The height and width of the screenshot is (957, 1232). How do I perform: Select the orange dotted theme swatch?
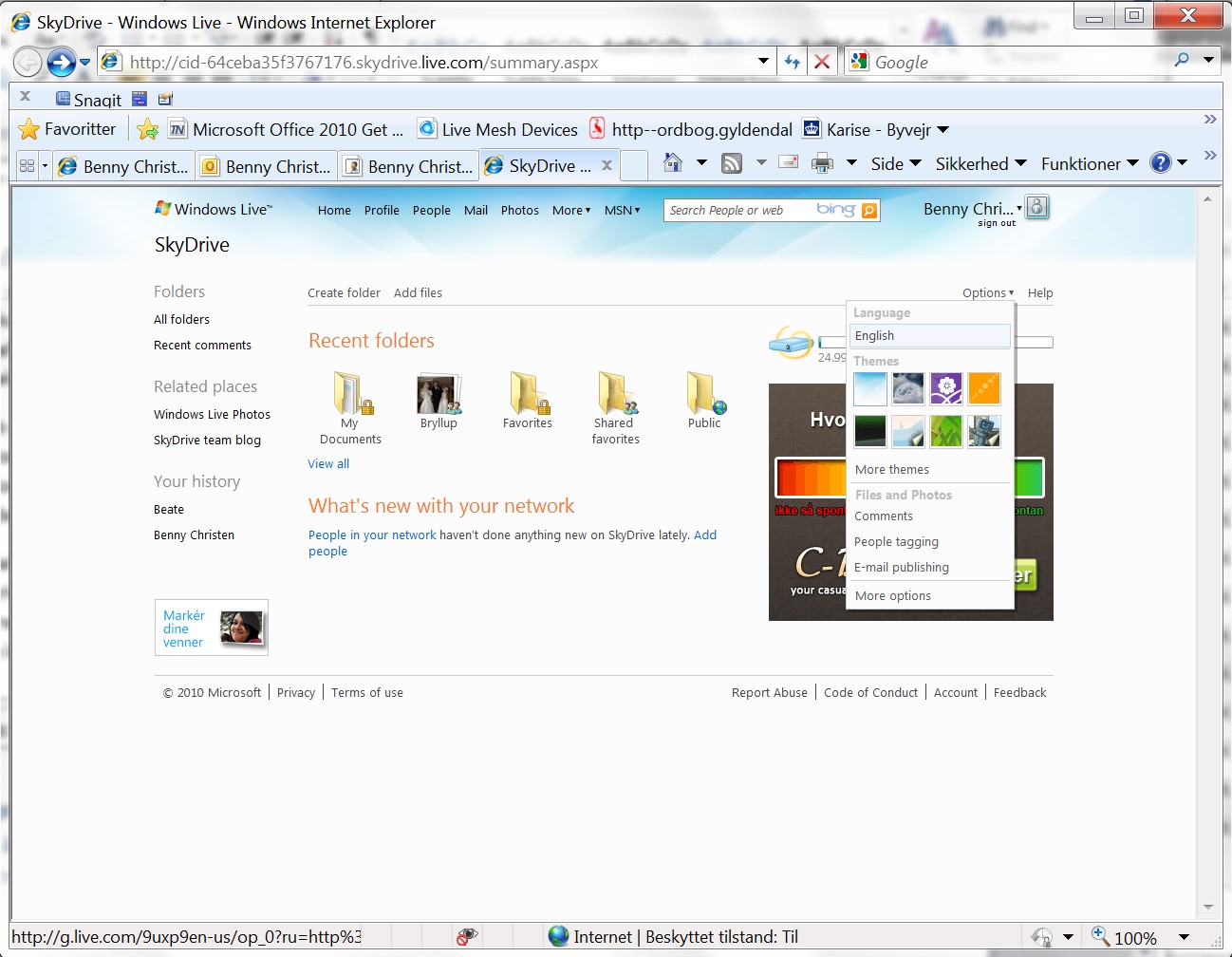[983, 388]
